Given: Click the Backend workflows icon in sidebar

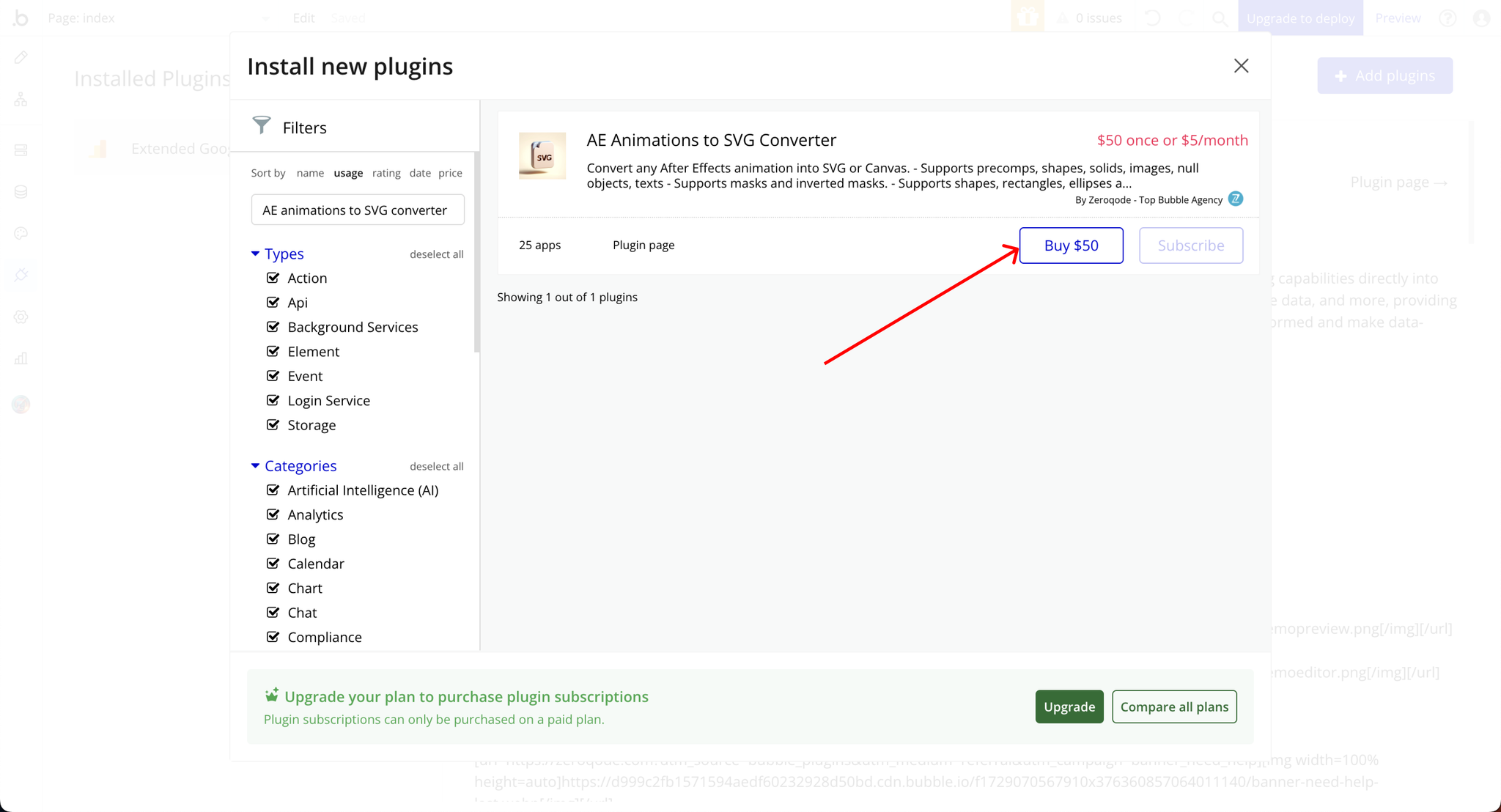Looking at the screenshot, I should point(21,150).
